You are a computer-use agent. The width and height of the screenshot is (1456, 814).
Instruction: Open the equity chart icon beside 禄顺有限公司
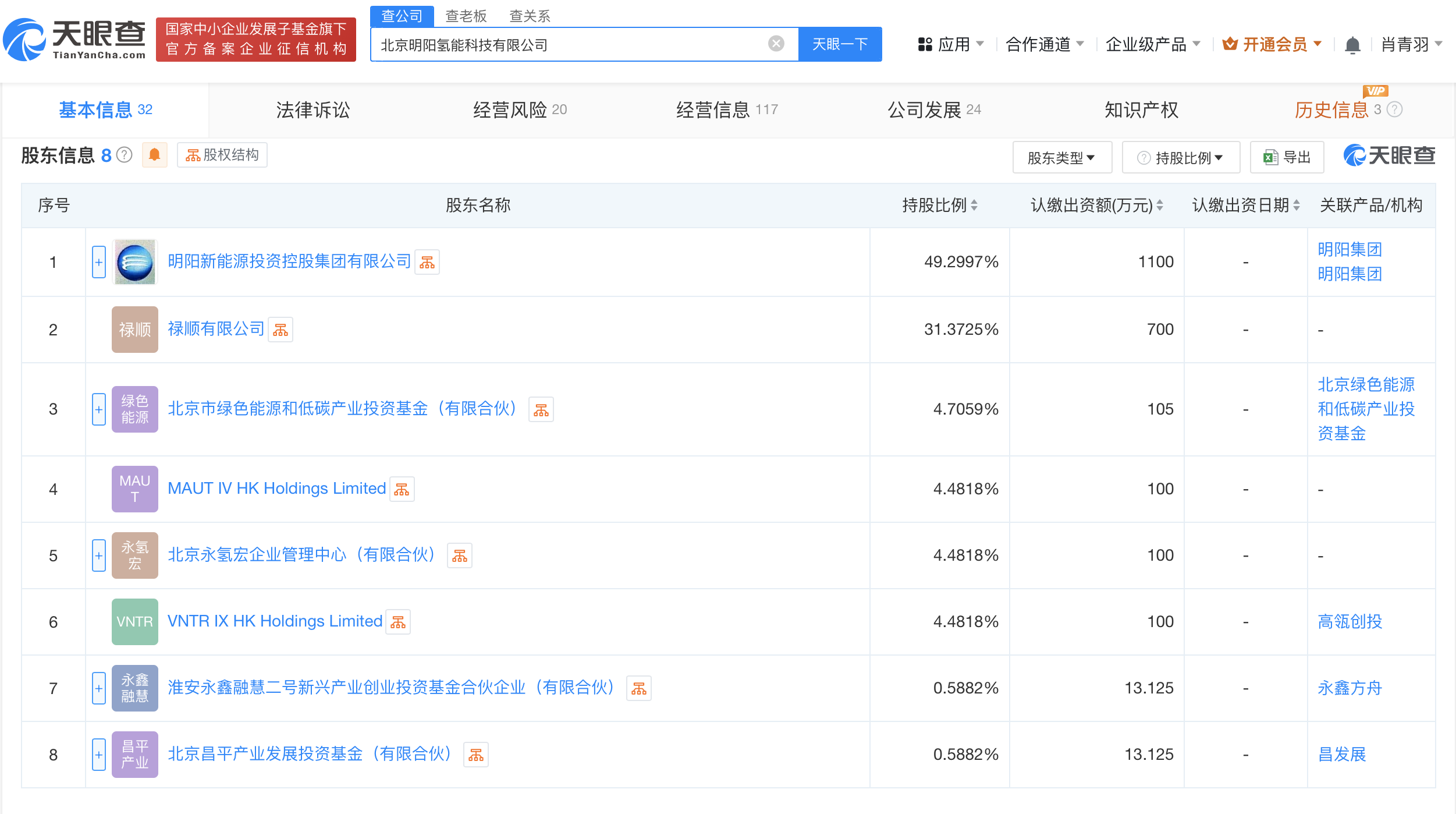[x=280, y=330]
